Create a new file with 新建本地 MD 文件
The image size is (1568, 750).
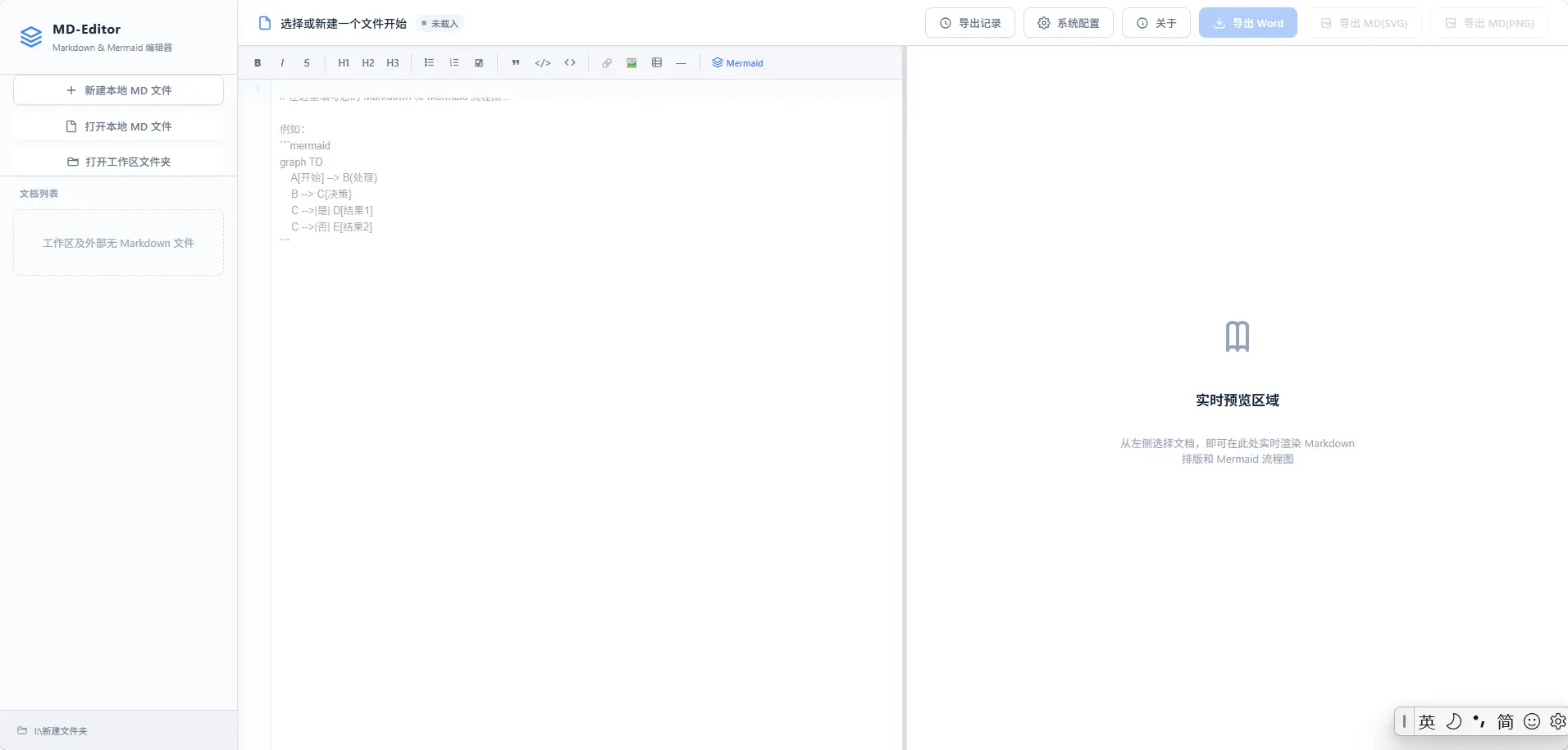click(x=119, y=90)
